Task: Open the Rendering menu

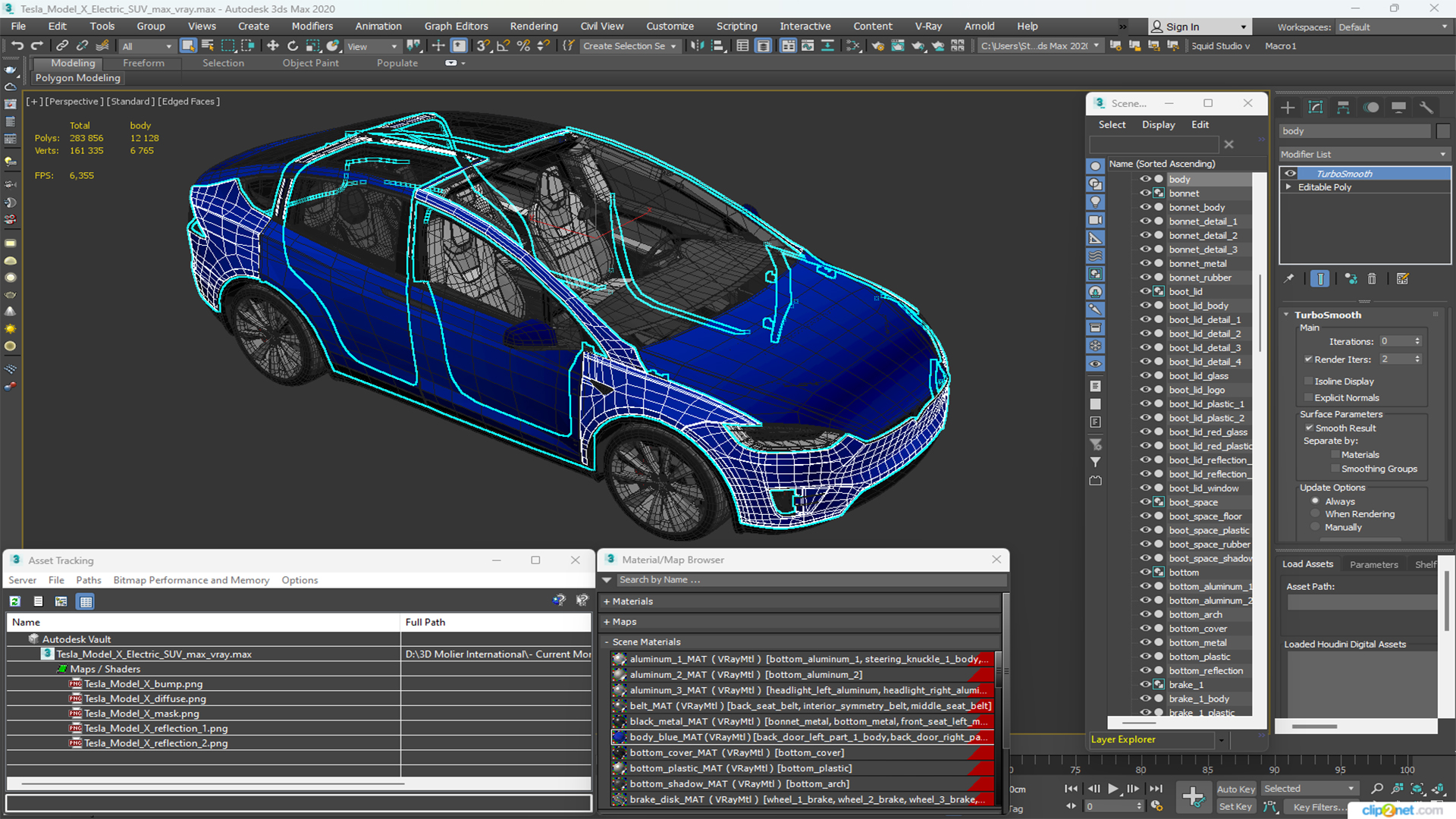Action: [534, 27]
